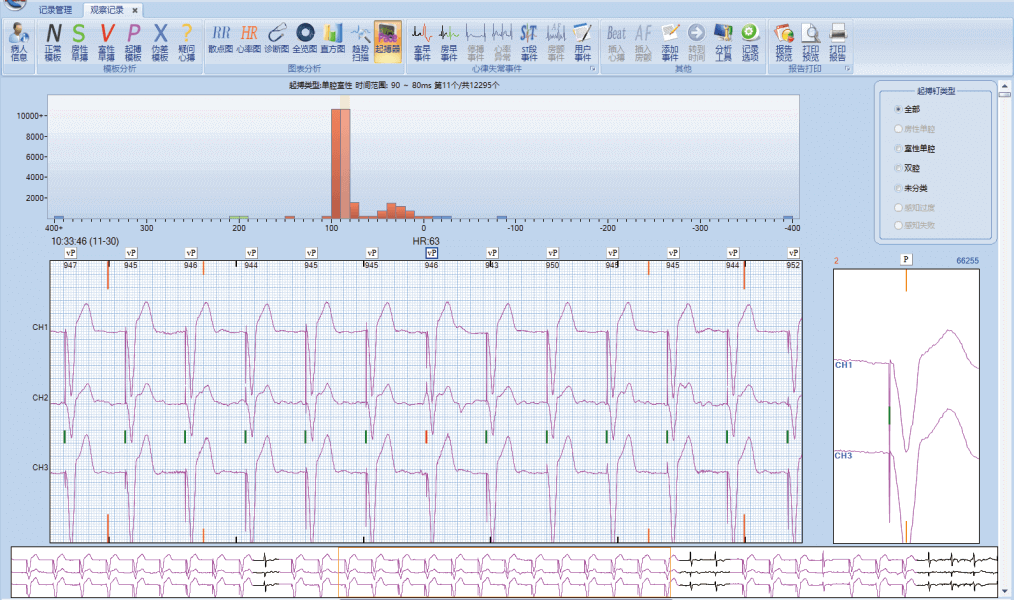1014x600 pixels.
Task: Open the 直方图 histogram view
Action: [332, 39]
